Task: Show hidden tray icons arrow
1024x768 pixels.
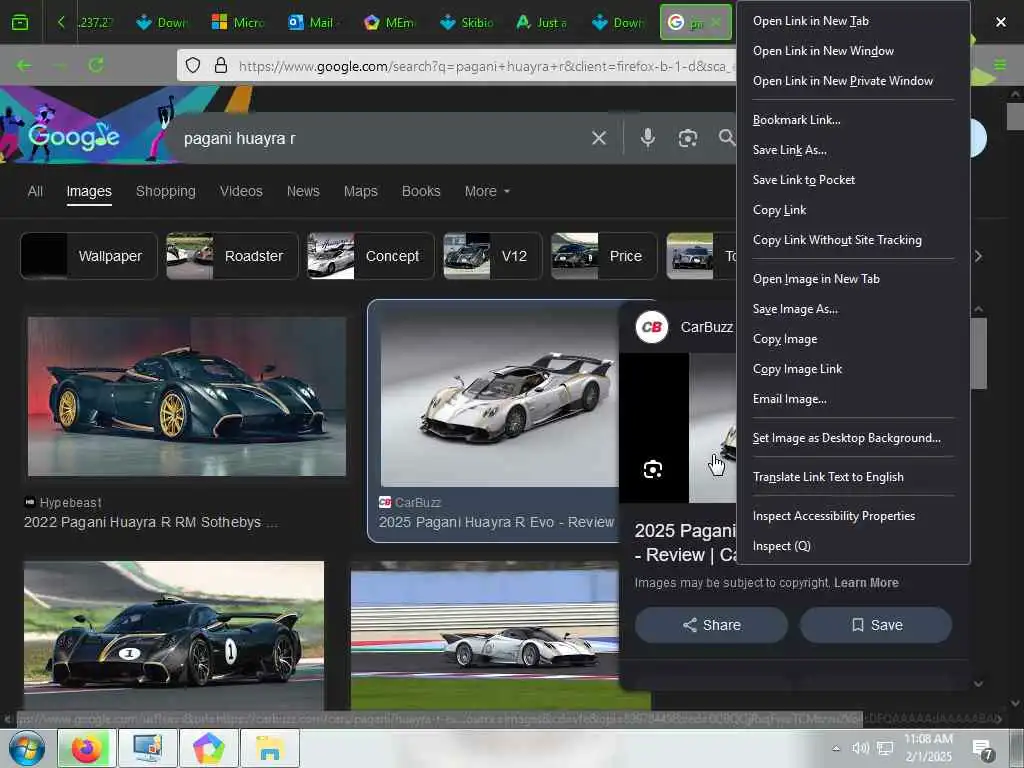Action: [x=836, y=748]
